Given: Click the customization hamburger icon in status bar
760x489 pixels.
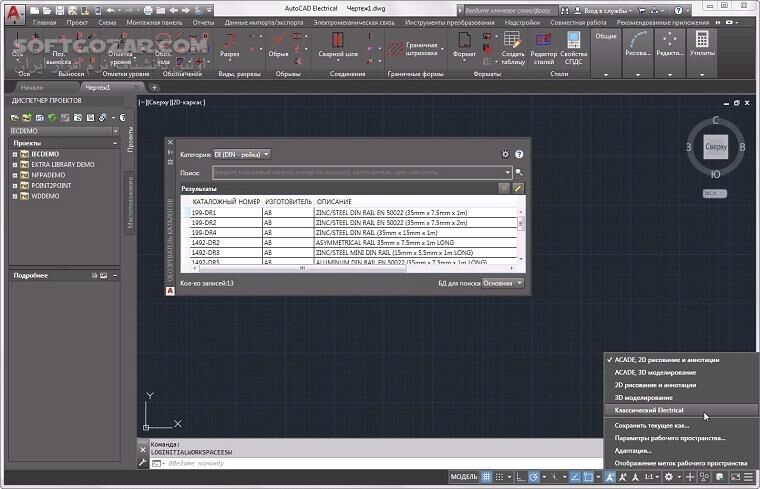Looking at the screenshot, I should tap(749, 477).
